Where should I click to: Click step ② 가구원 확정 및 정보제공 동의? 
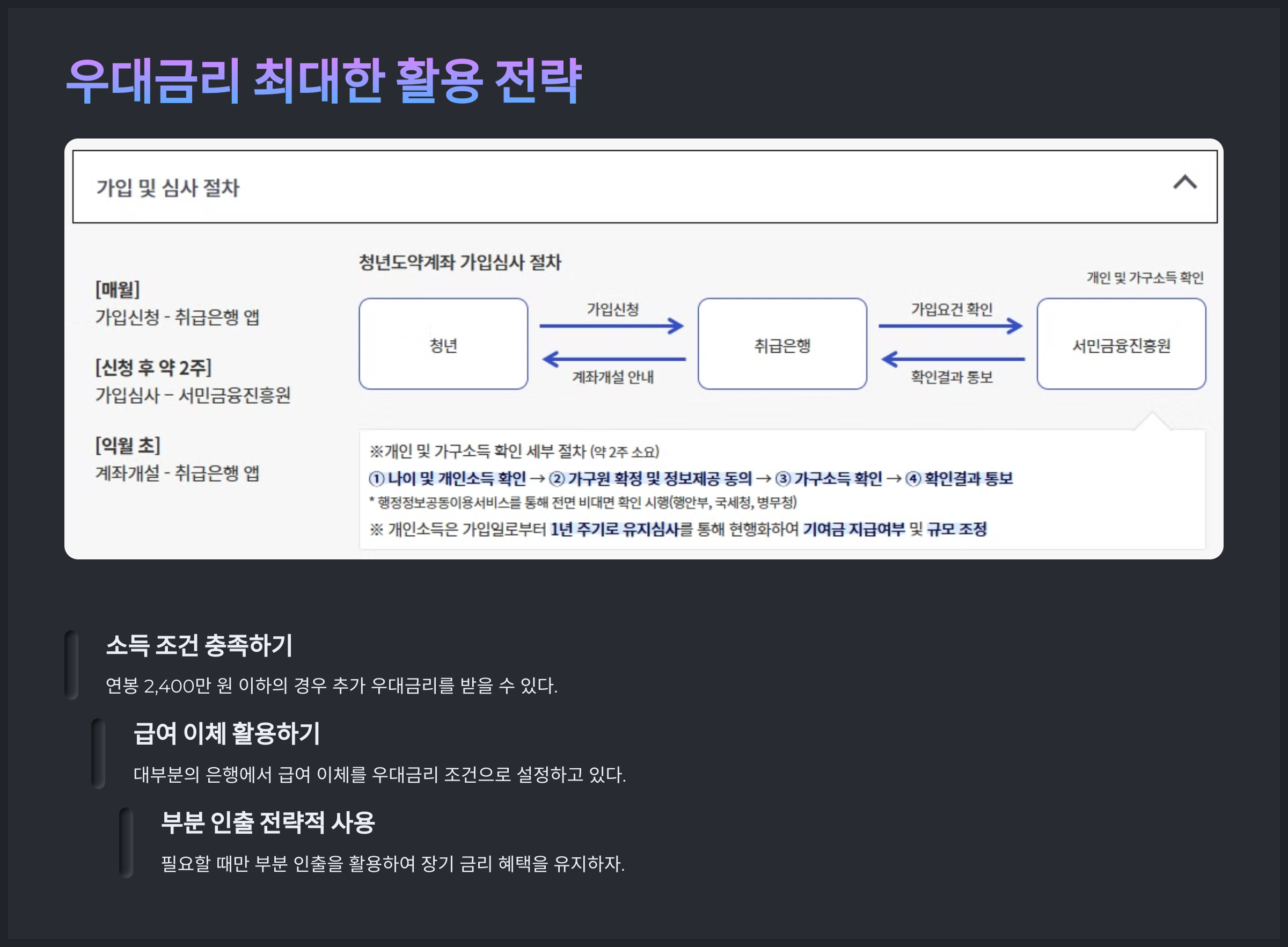click(x=650, y=478)
